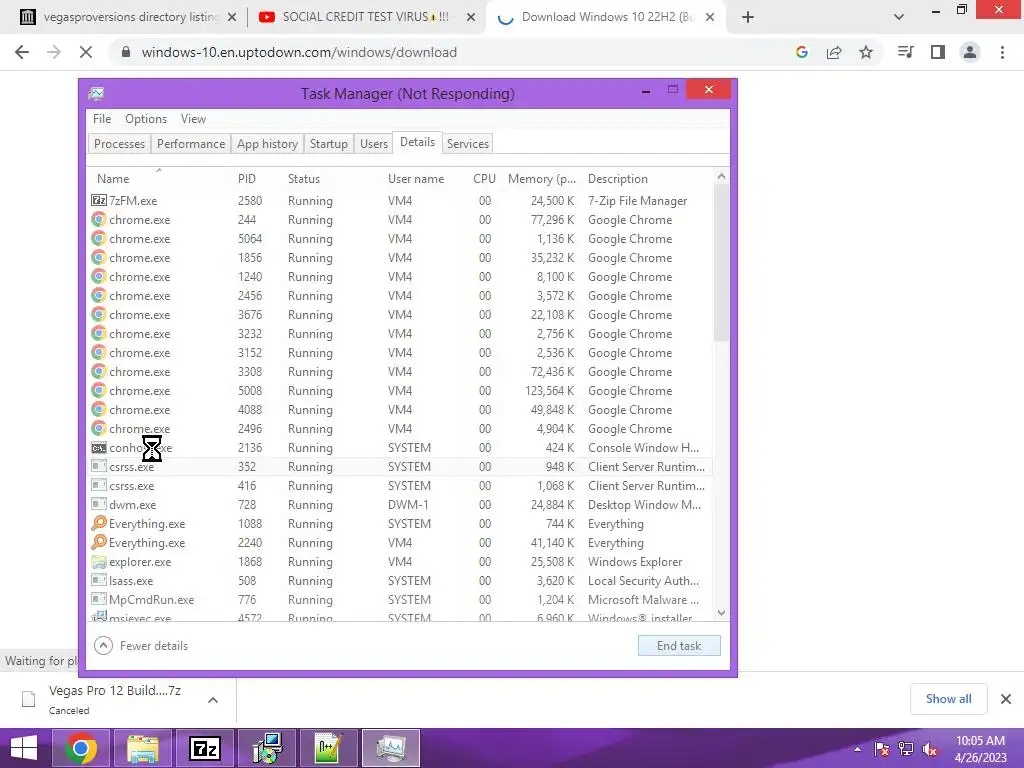Select csrss.exe with PID 416

coord(400,486)
